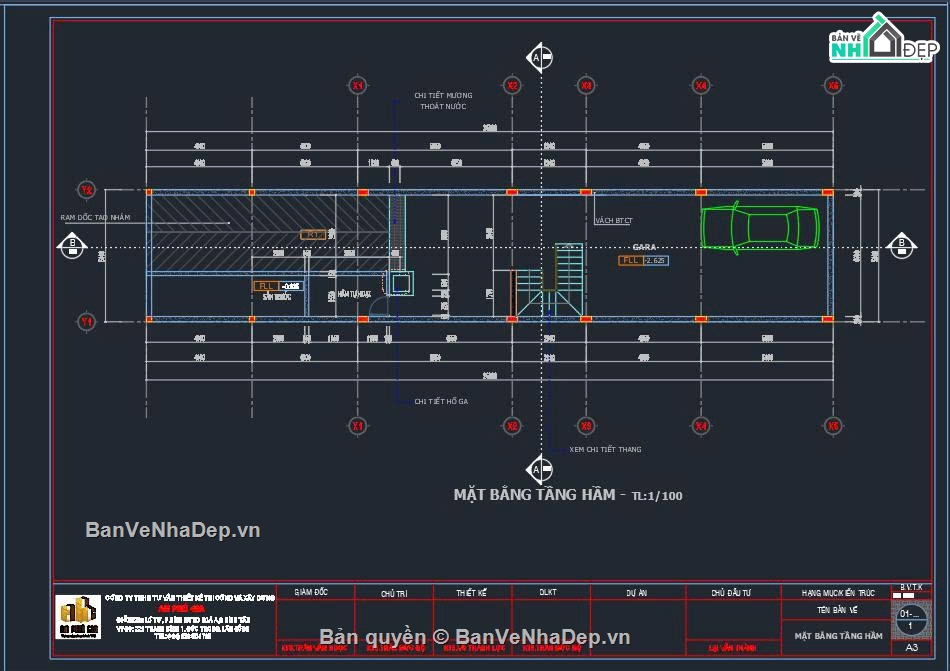Select the bottom X3 grid bubble
950x671 pixels.
(586, 426)
